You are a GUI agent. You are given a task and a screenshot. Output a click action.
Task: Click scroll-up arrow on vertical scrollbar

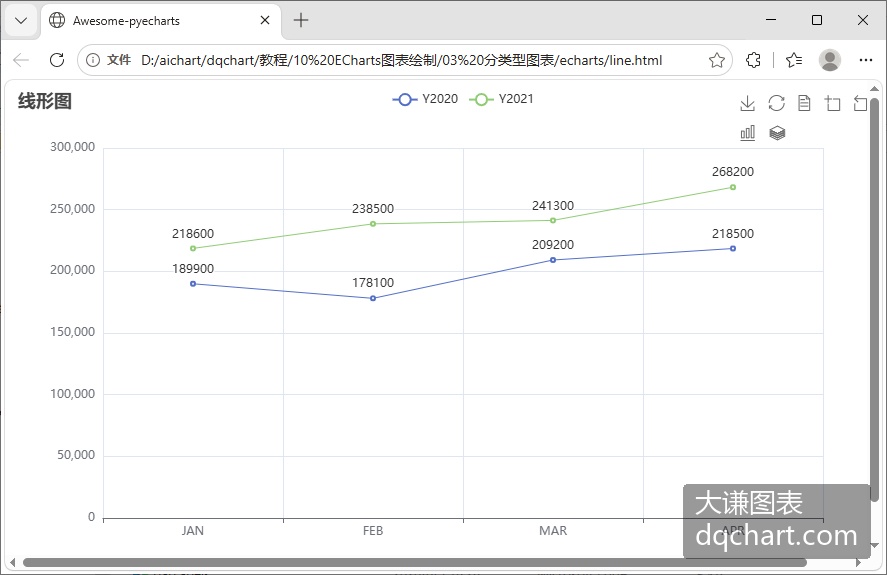coord(874,89)
